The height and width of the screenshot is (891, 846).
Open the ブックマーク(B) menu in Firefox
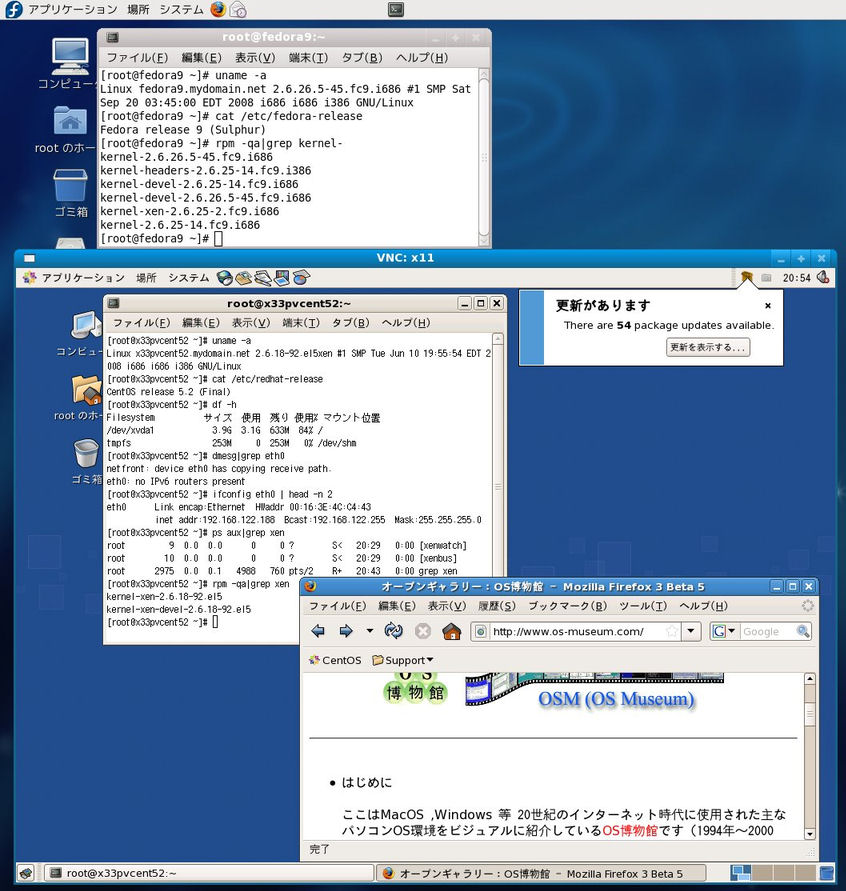click(x=568, y=606)
